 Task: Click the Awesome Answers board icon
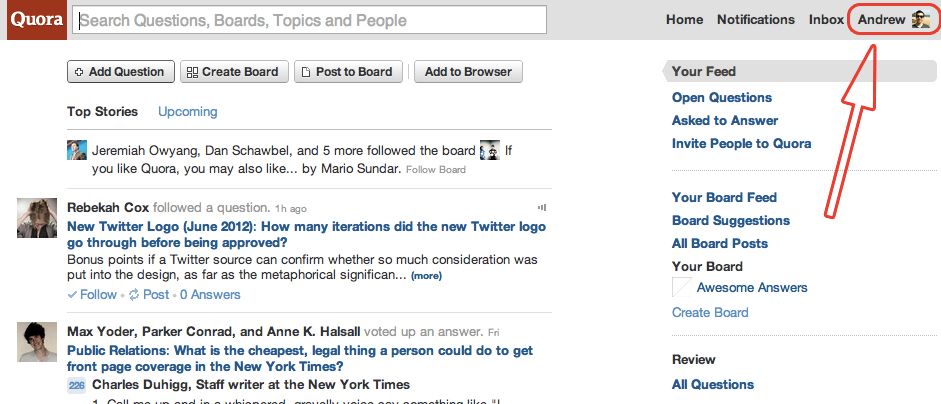(x=682, y=288)
